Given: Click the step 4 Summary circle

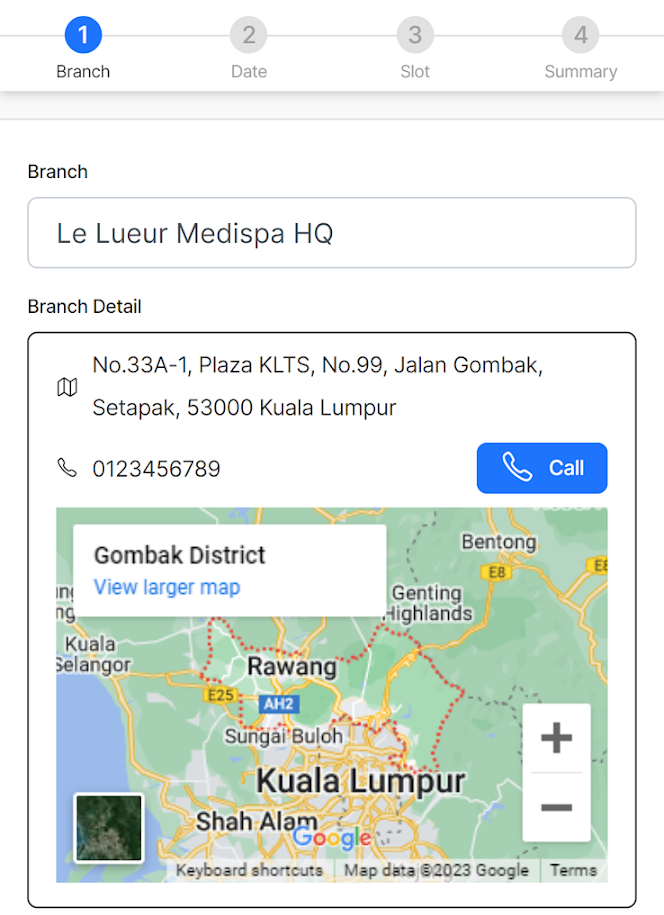Looking at the screenshot, I should pos(580,35).
